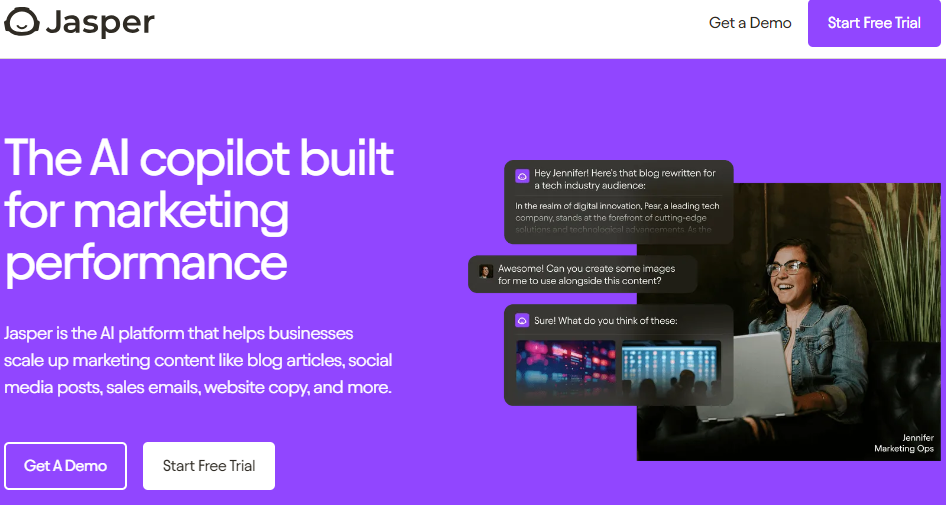This screenshot has height=505, width=946.
Task: Click the outlined Get A Demo button
Action: click(65, 466)
